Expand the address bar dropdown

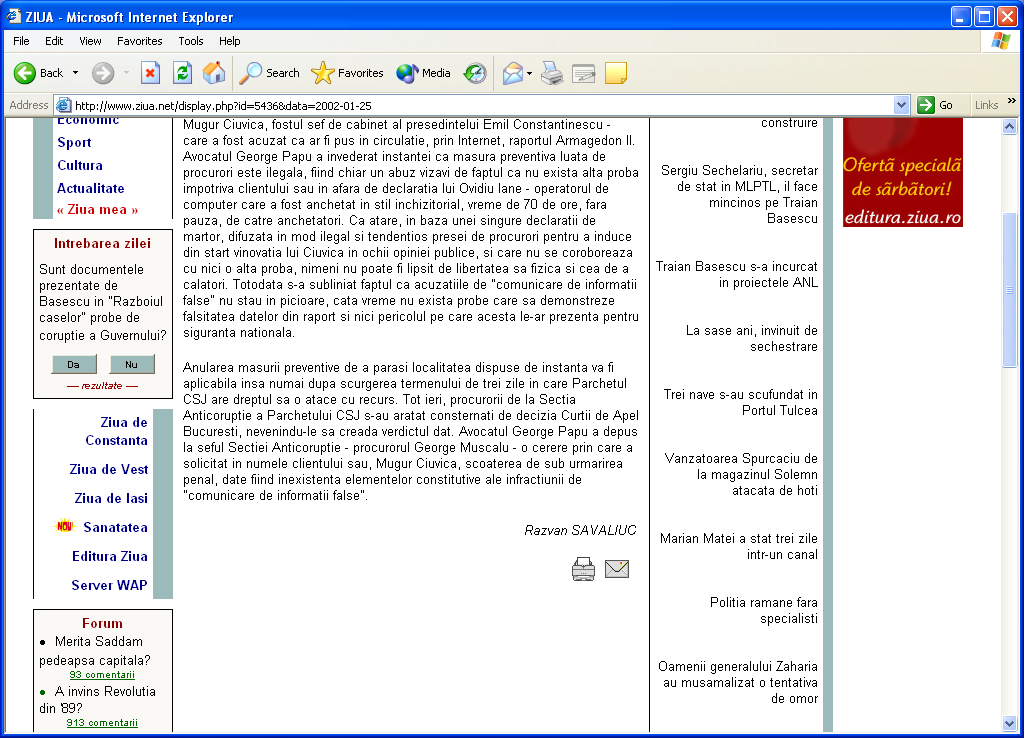pos(901,105)
